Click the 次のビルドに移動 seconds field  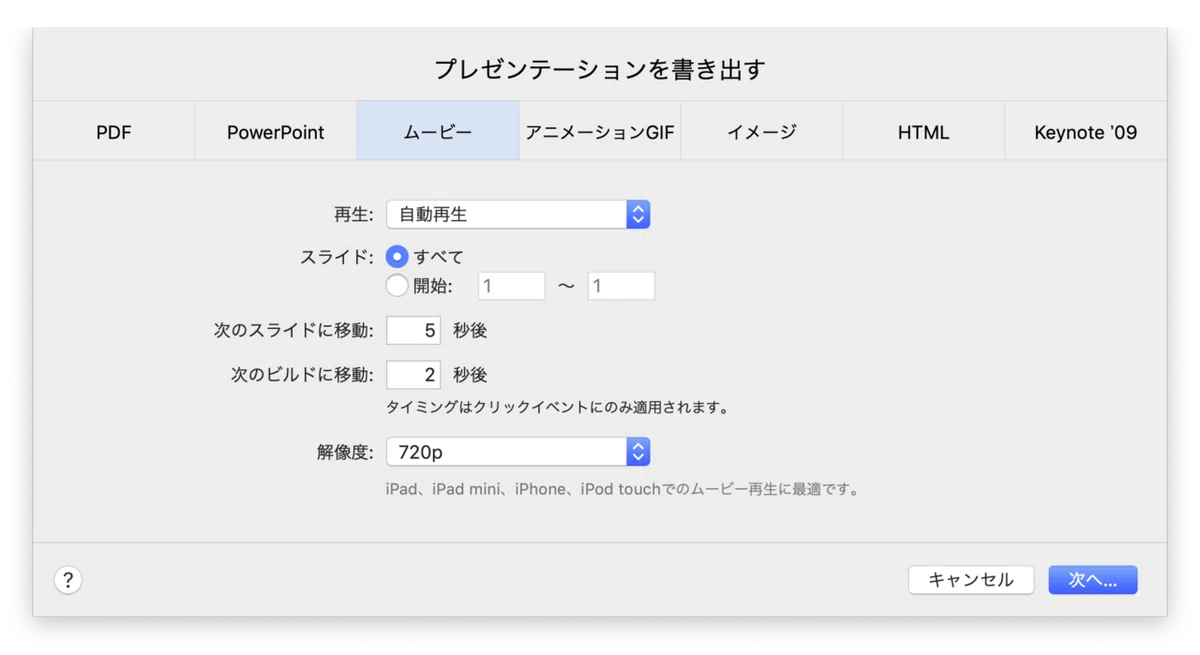tap(414, 375)
